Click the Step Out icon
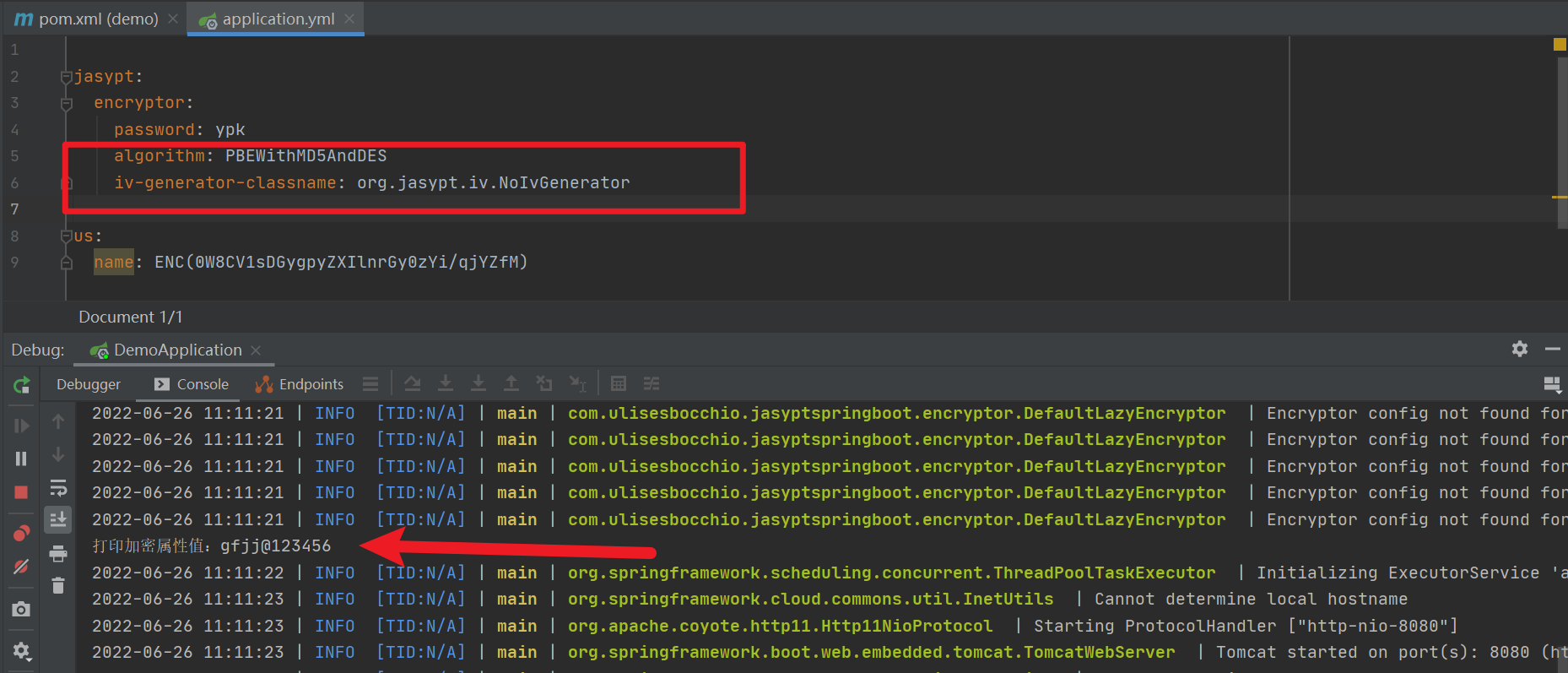This screenshot has height=673, width=1568. tap(511, 384)
